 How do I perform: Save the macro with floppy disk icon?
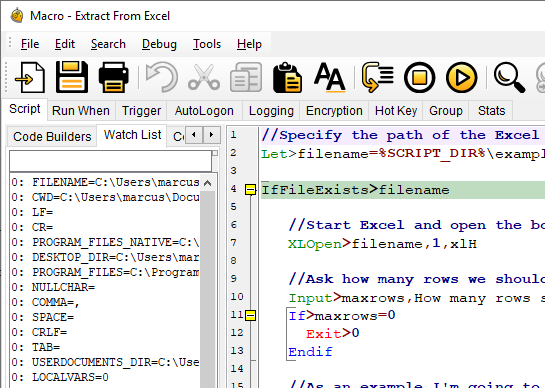(x=72, y=77)
